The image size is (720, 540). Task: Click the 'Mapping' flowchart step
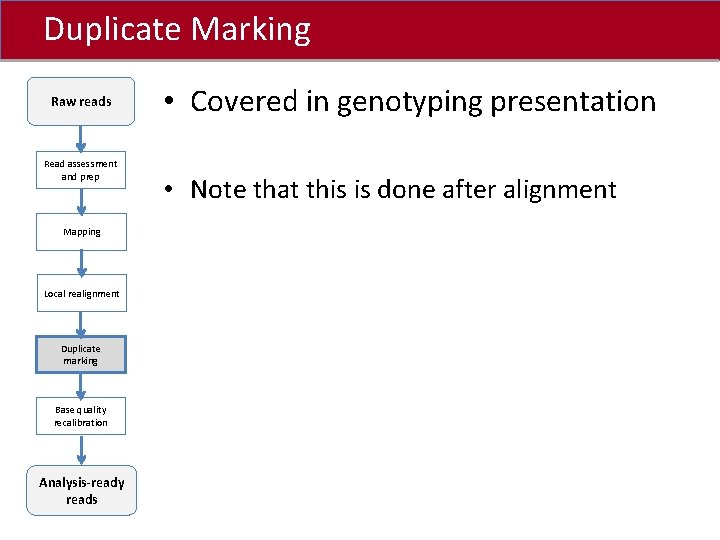(81, 232)
